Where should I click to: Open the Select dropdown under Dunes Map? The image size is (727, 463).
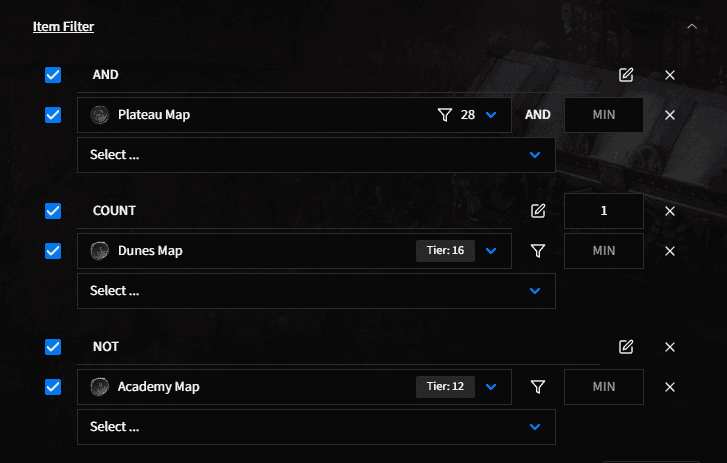pos(316,291)
